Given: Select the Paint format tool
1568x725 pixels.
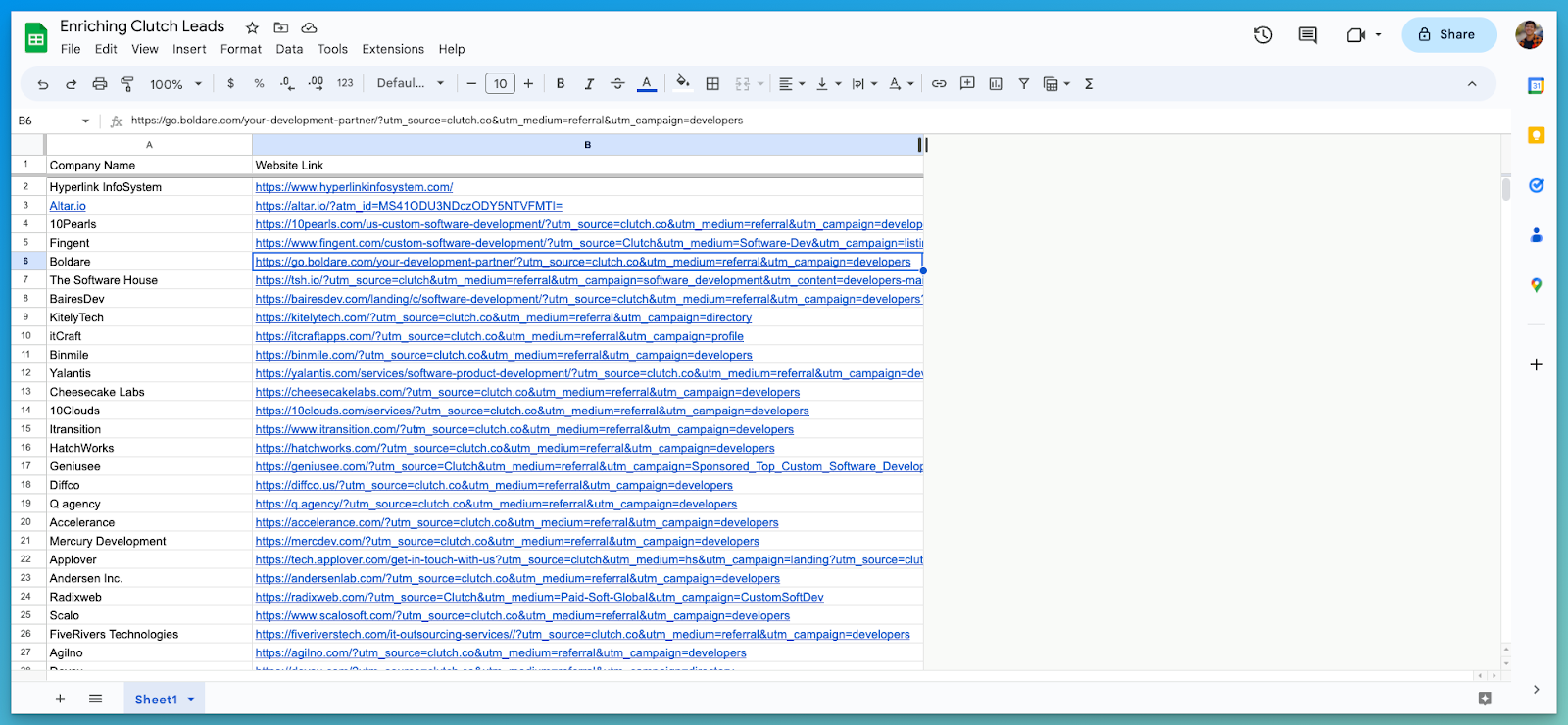Looking at the screenshot, I should click(126, 84).
